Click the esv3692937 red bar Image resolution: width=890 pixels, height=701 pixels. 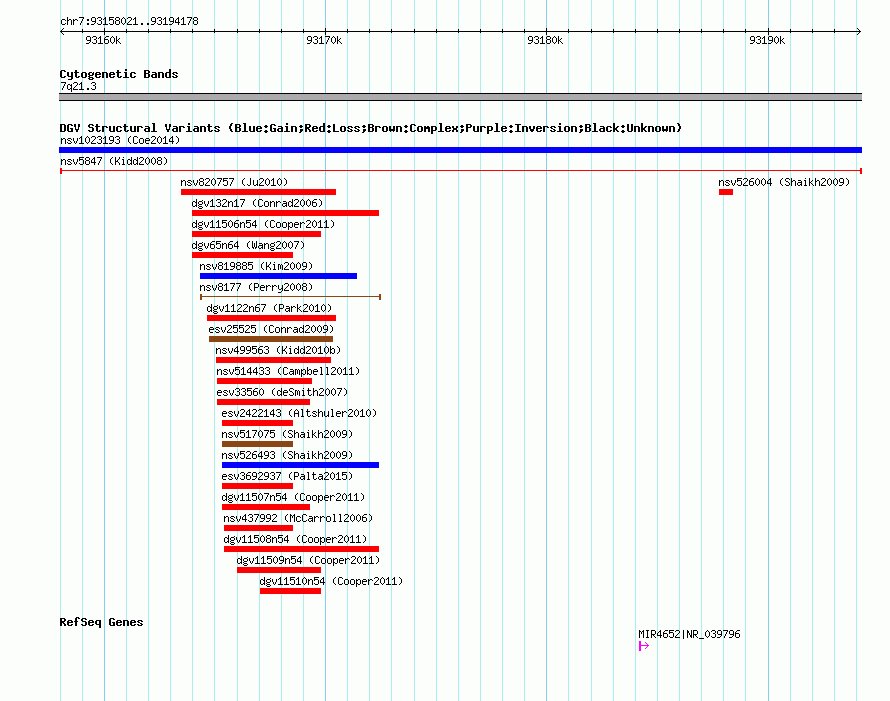(258, 486)
